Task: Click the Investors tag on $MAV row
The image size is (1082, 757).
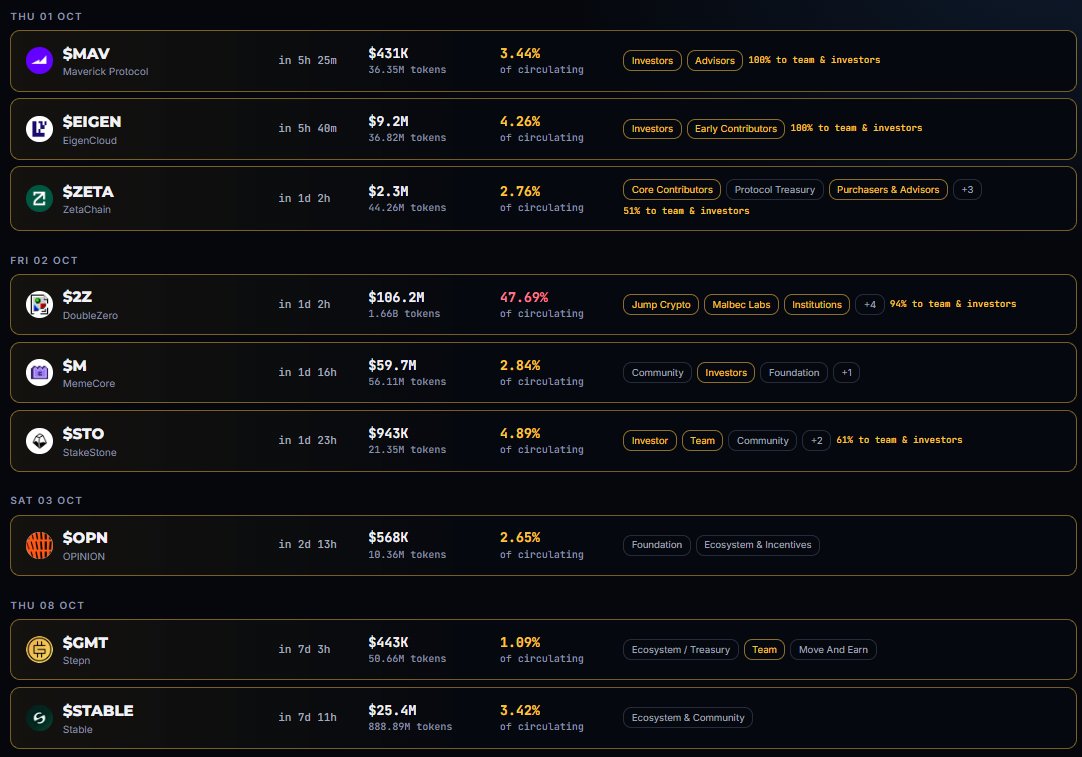Action: pos(652,61)
